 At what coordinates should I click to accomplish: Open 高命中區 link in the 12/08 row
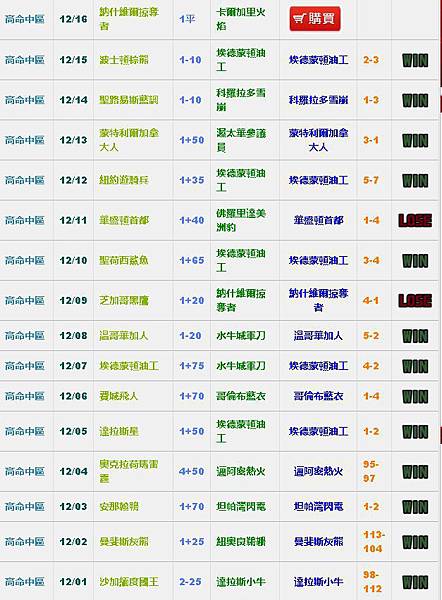(x=24, y=336)
